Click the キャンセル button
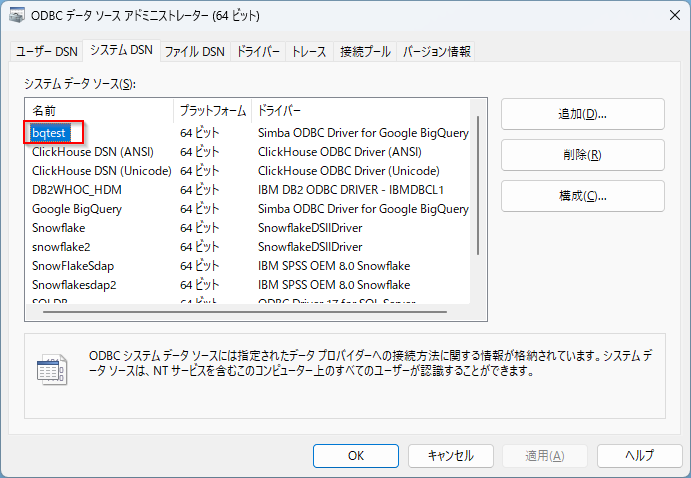 click(x=451, y=456)
